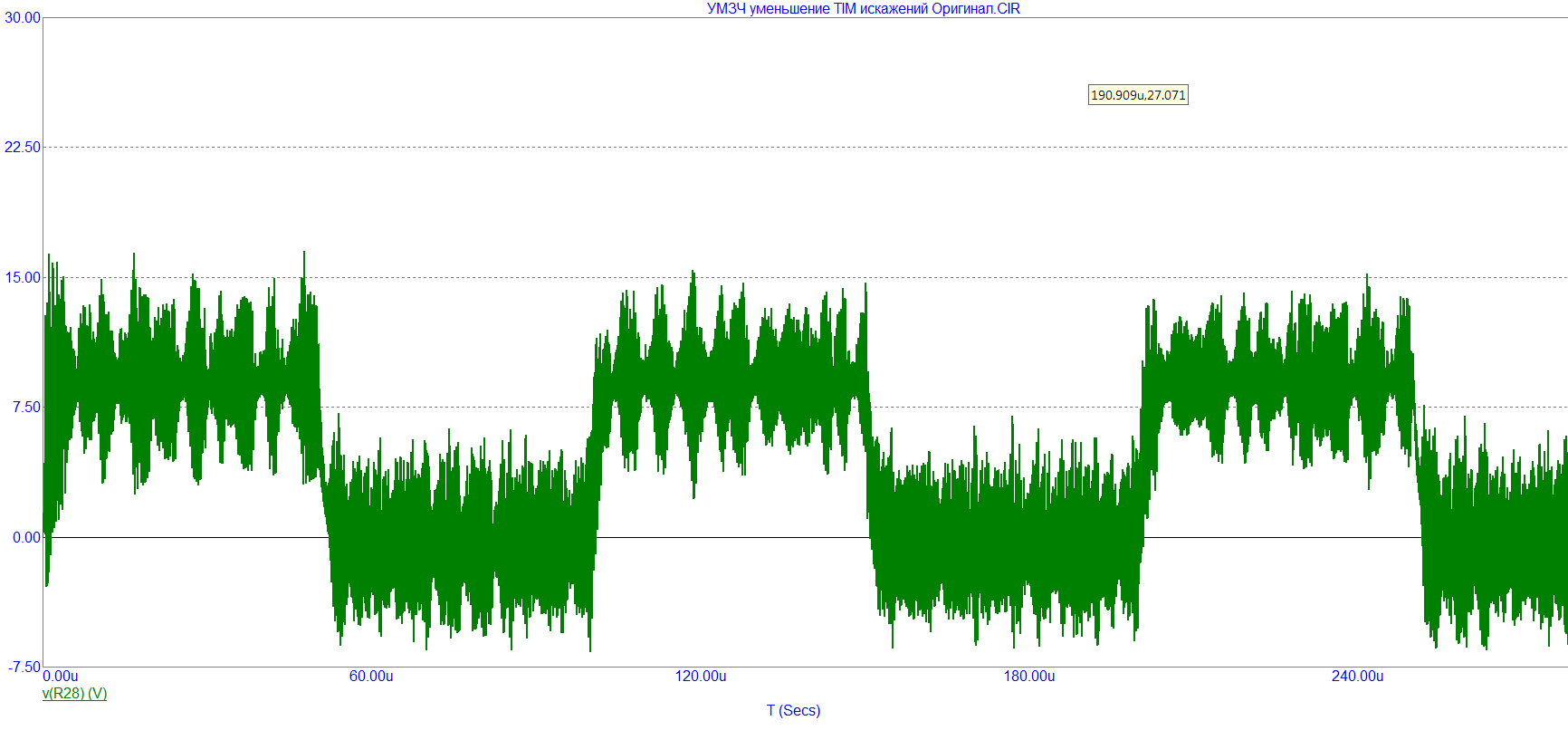Click the 190.909u,27.071 cursor tooltip

coord(1138,95)
